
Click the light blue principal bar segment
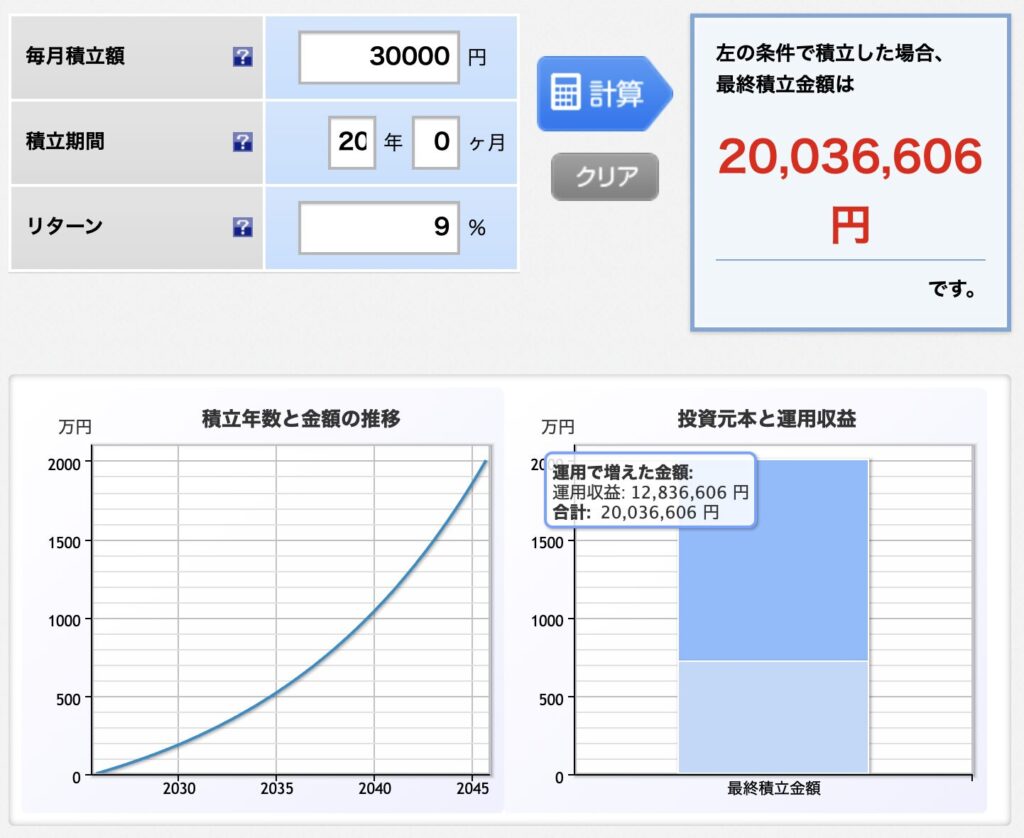tap(773, 716)
